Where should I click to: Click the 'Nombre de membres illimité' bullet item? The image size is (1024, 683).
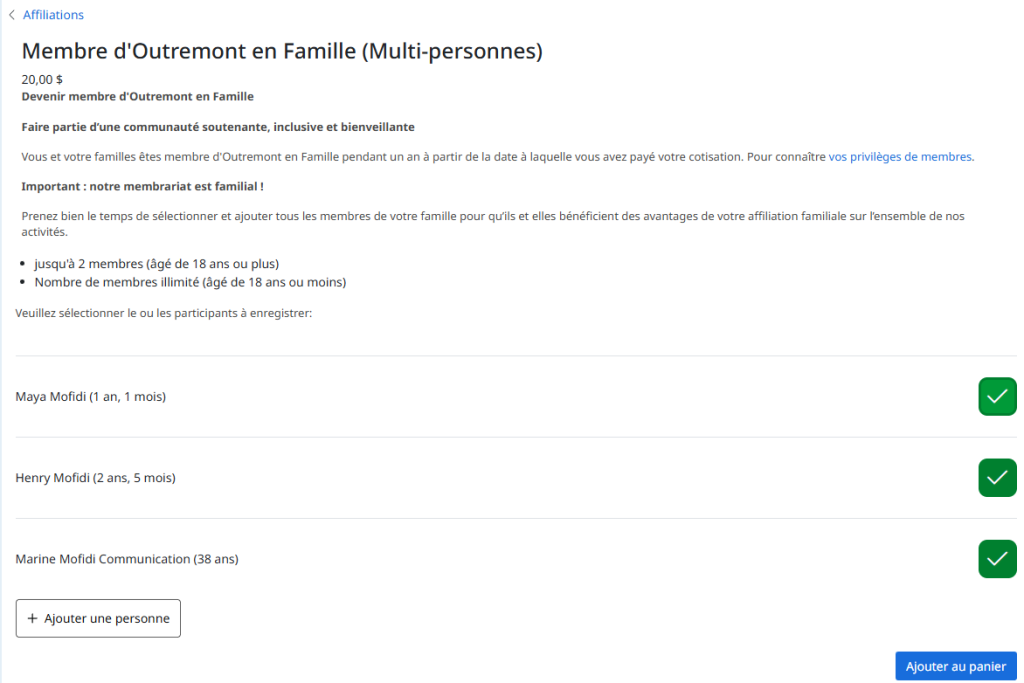click(x=190, y=282)
